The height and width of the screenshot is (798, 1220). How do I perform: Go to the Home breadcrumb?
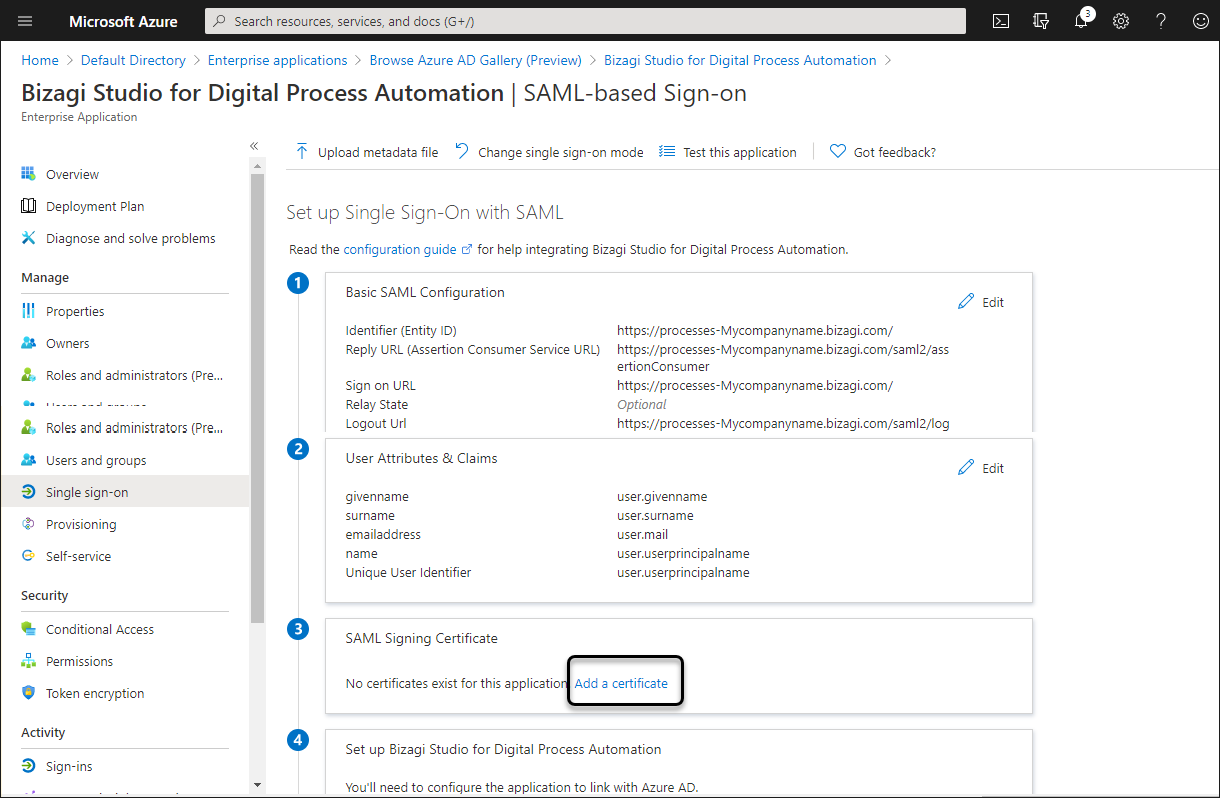(40, 60)
